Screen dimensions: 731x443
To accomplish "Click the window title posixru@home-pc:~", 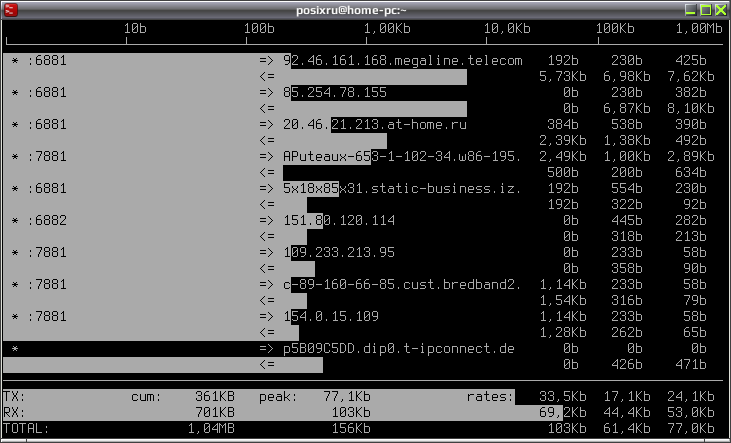I will [351, 10].
